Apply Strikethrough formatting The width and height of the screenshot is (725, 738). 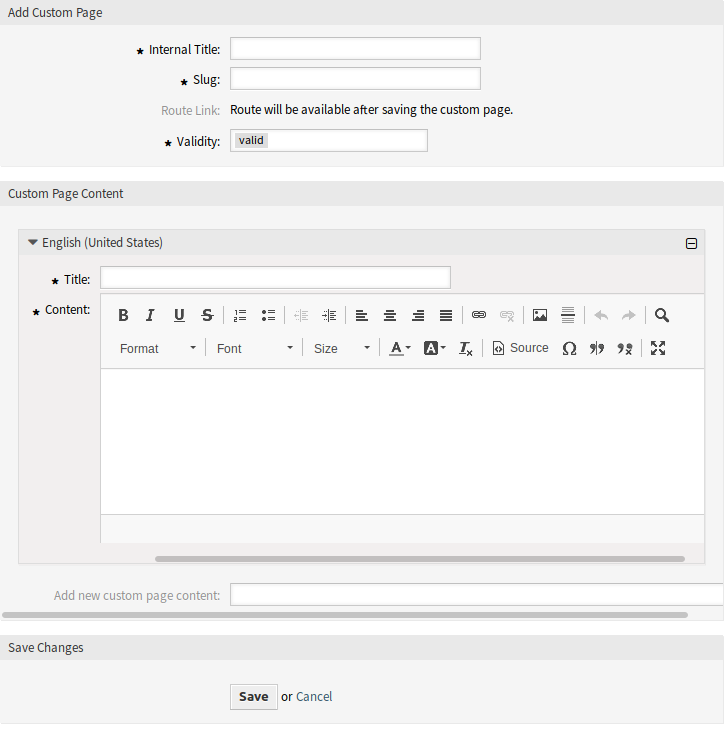pos(207,315)
